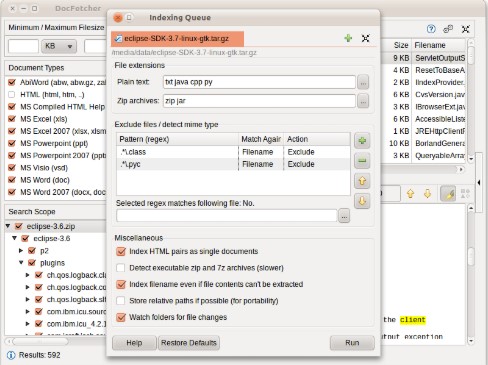Move pattern up with the up arrow
The image size is (488, 365).
tap(362, 181)
